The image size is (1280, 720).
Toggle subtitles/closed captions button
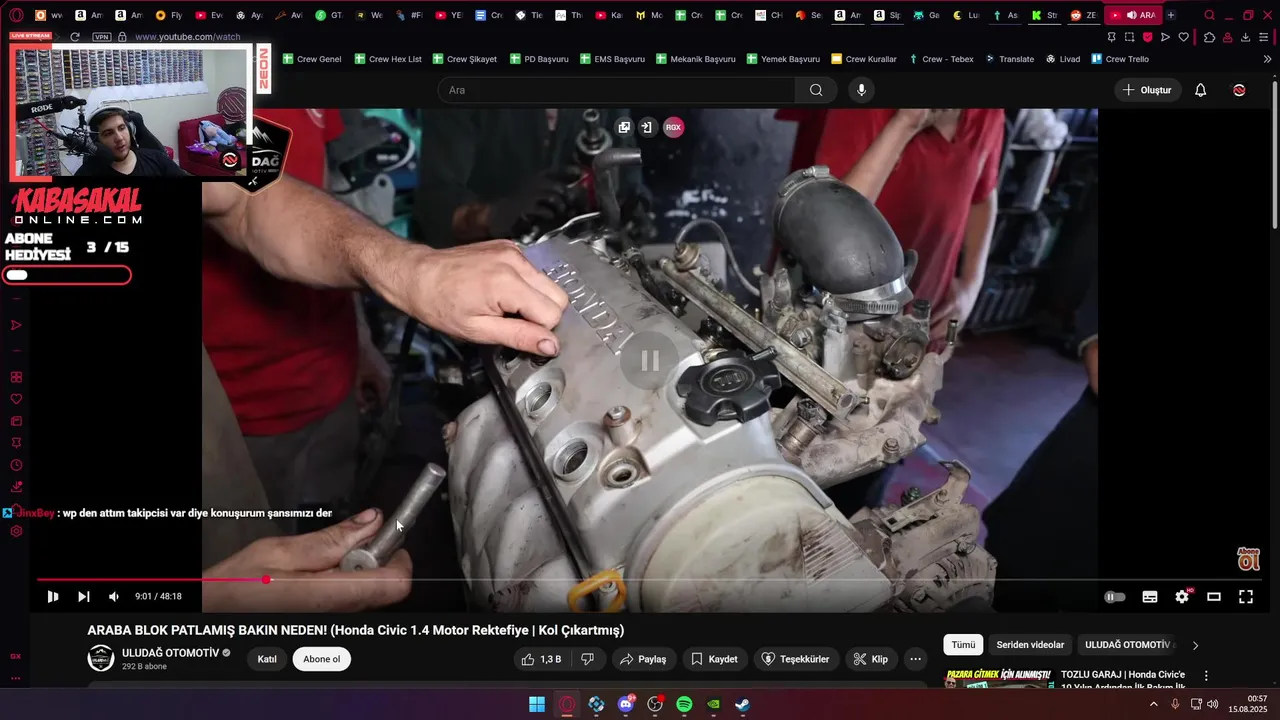pos(1150,597)
